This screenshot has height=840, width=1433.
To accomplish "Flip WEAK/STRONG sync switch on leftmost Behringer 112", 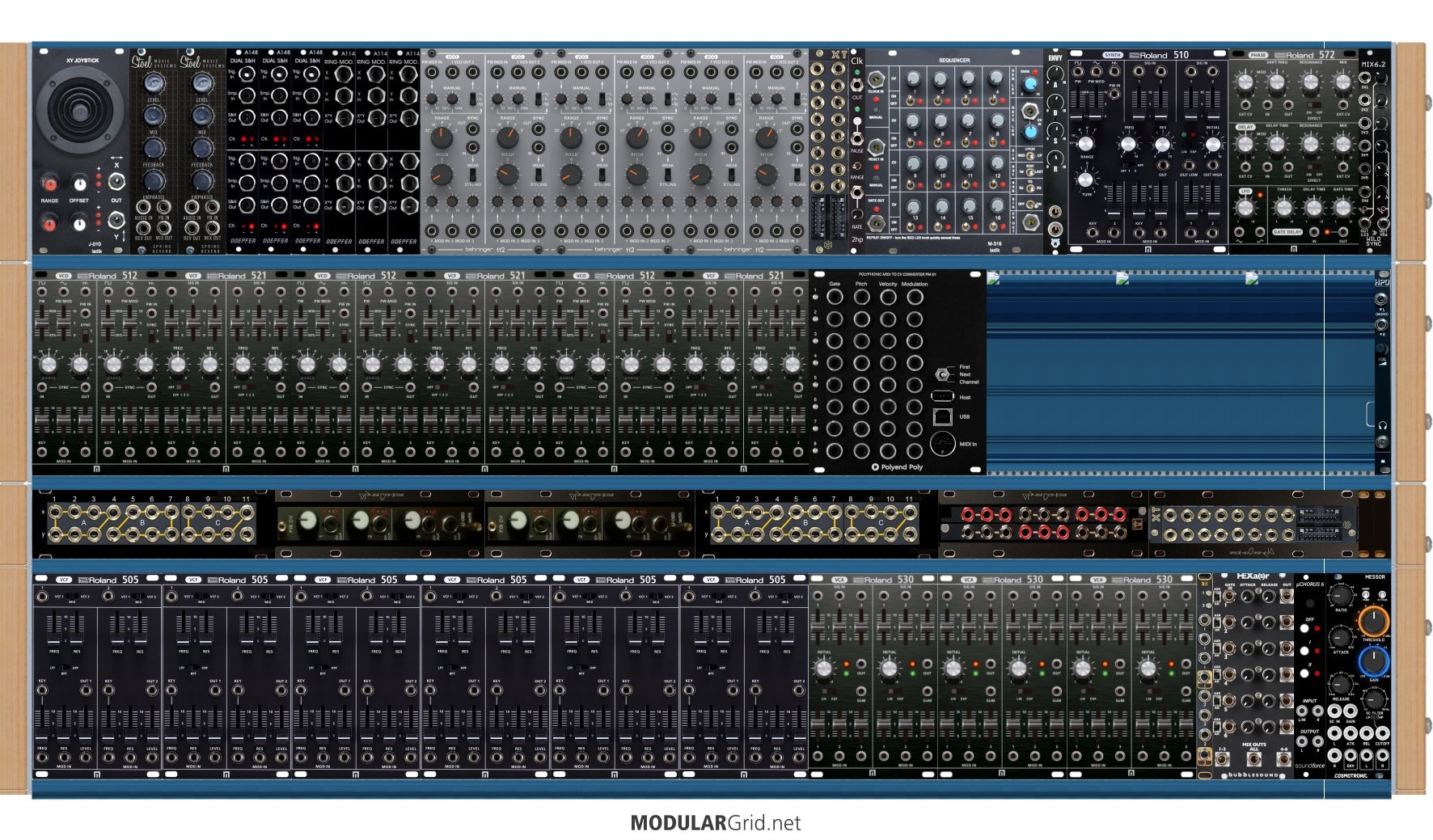I will point(472,175).
